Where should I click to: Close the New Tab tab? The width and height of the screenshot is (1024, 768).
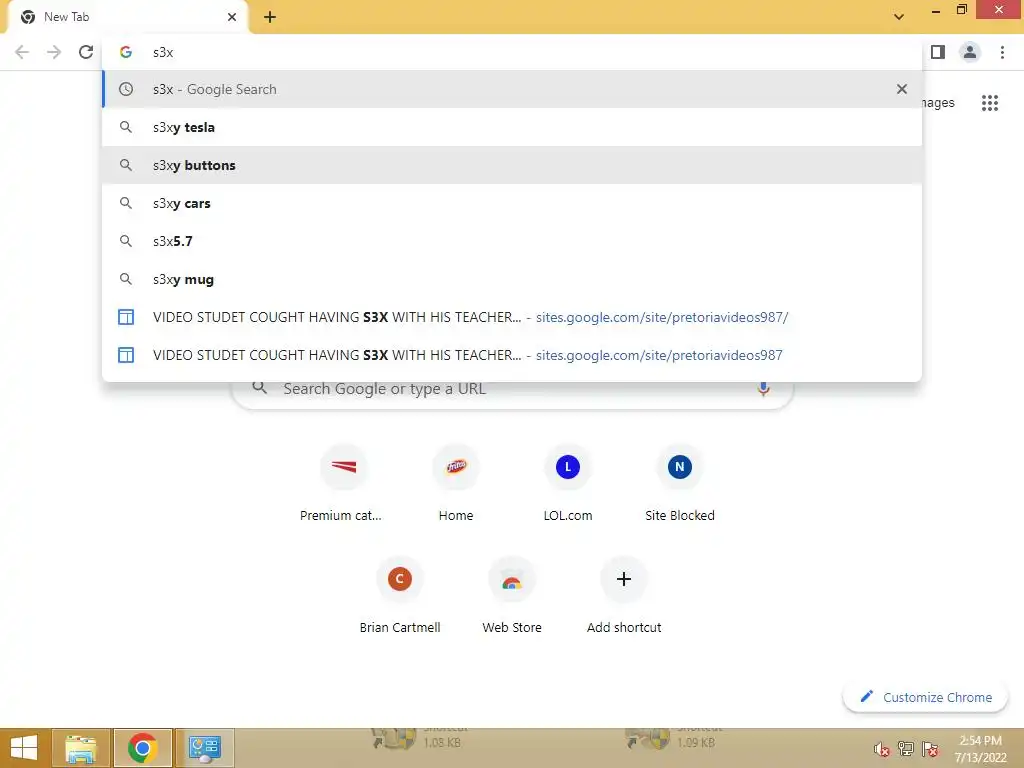pos(232,17)
